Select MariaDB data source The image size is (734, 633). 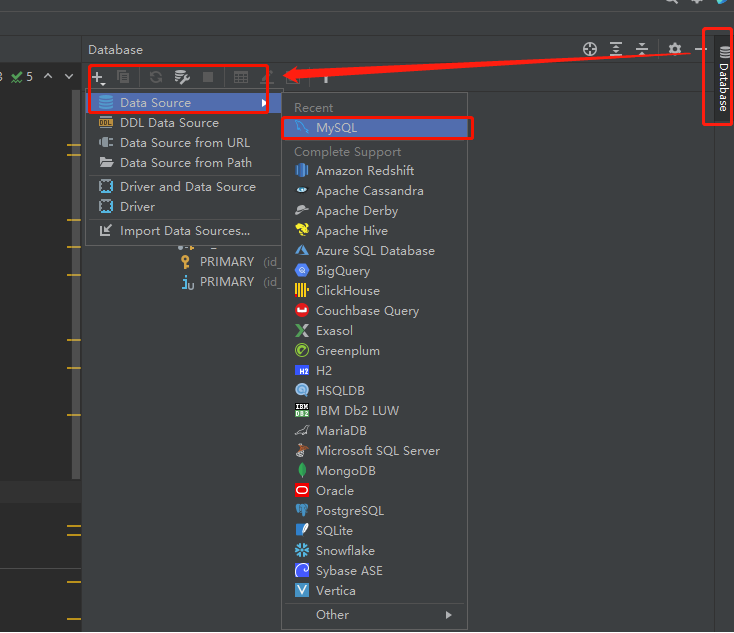click(374, 431)
